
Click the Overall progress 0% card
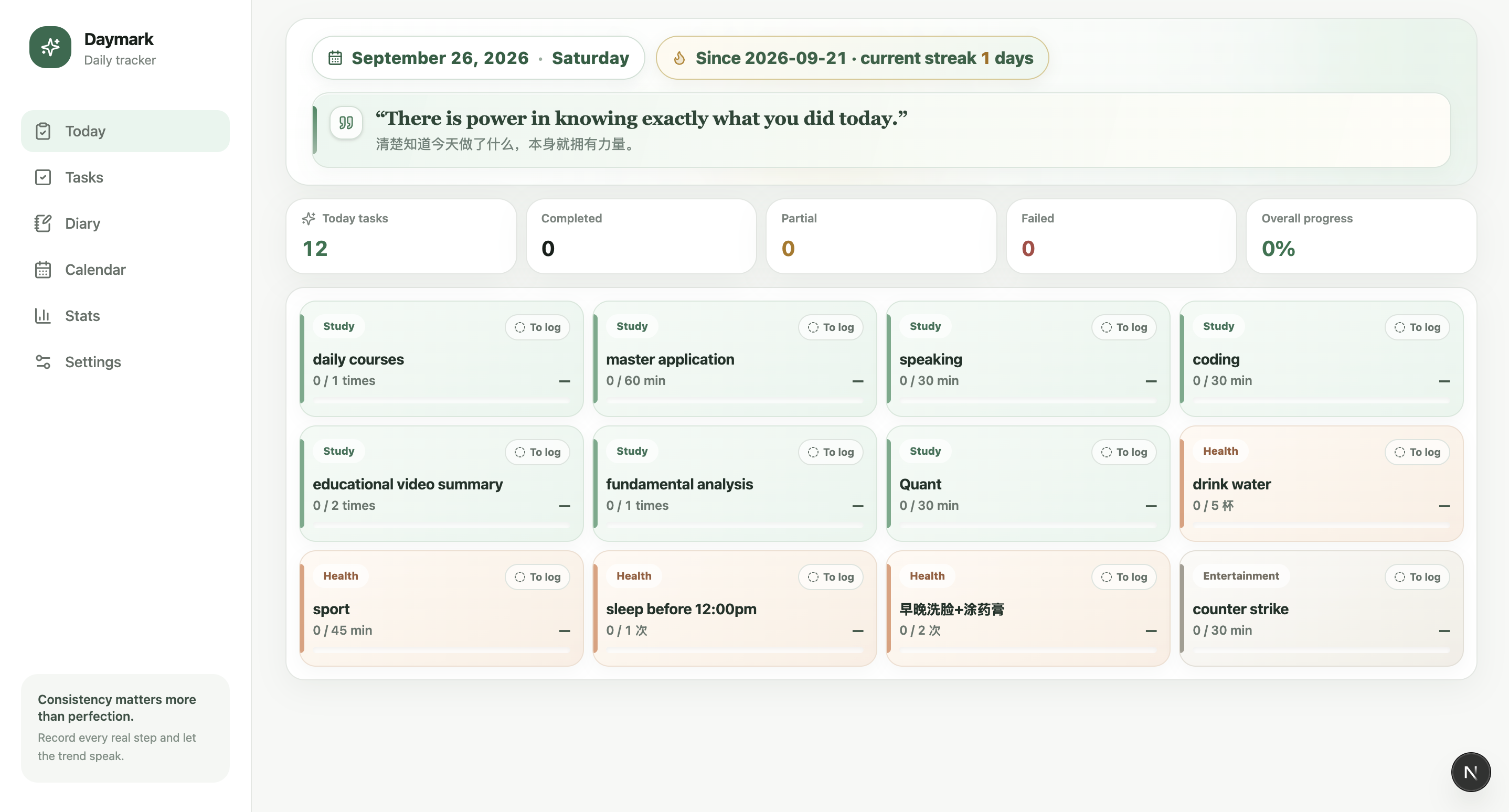coord(1362,237)
